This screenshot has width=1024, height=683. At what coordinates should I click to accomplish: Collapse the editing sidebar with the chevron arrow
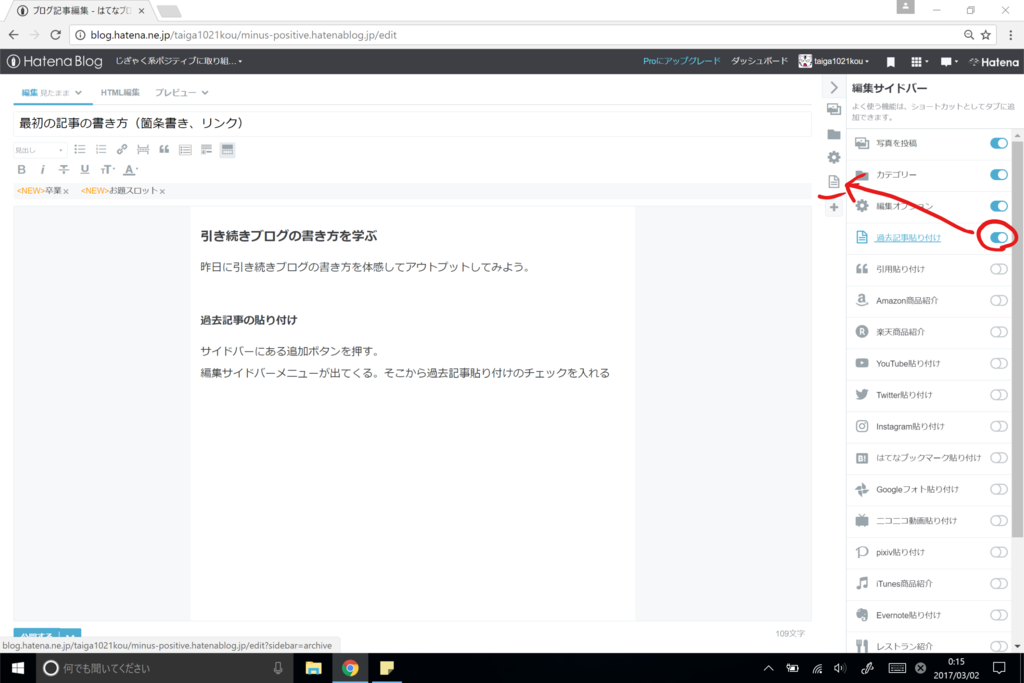(x=833, y=87)
